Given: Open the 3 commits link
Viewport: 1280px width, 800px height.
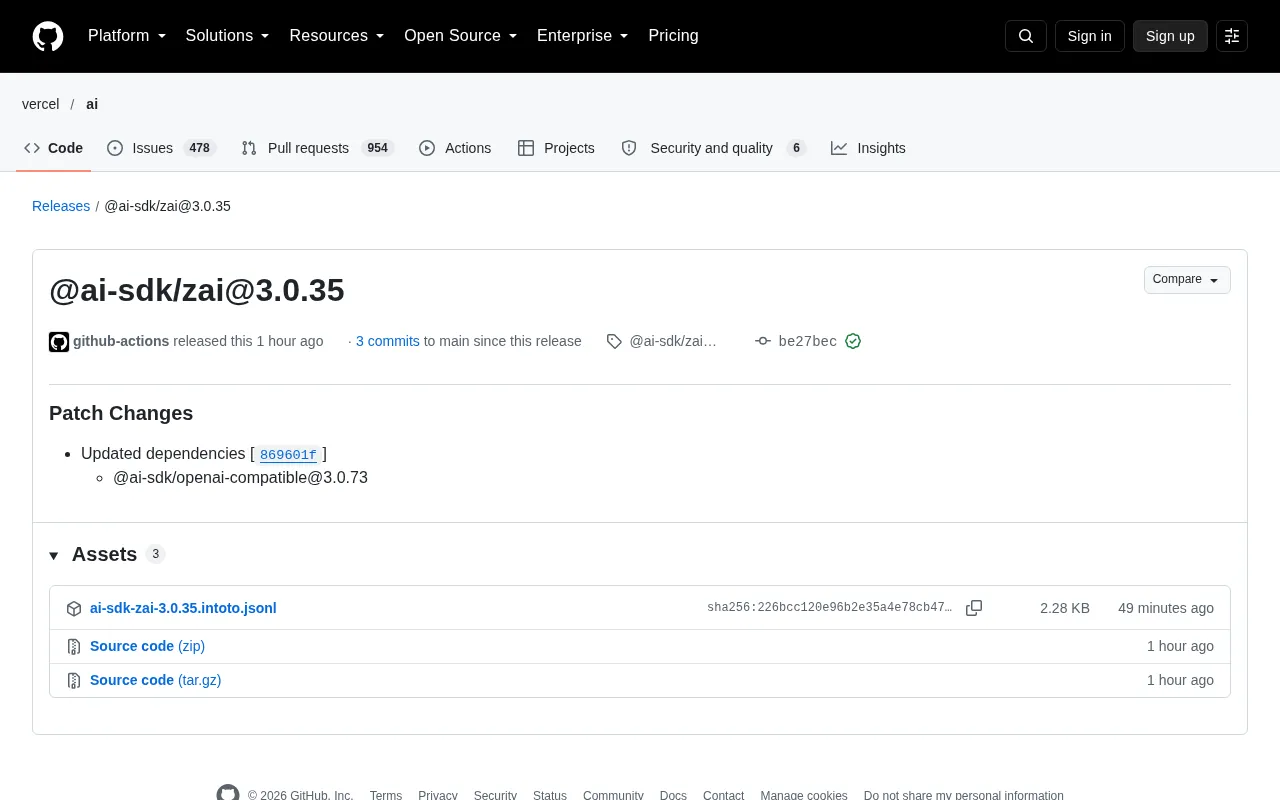Looking at the screenshot, I should pos(388,341).
